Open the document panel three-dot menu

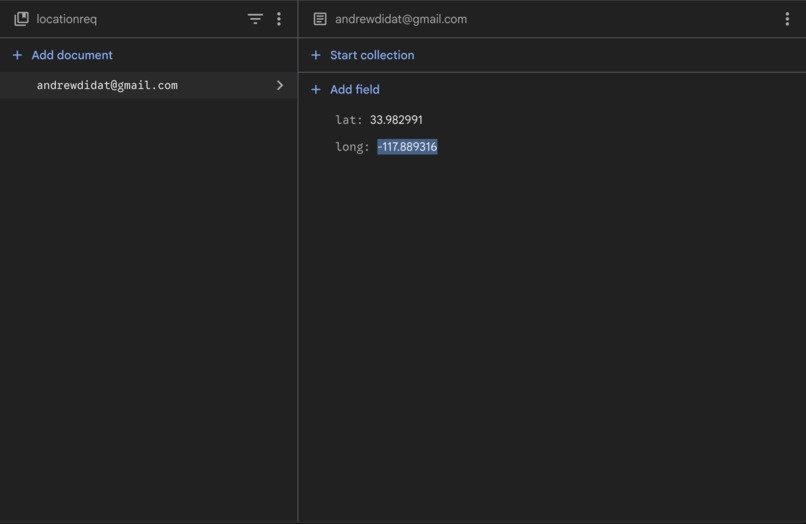[787, 19]
